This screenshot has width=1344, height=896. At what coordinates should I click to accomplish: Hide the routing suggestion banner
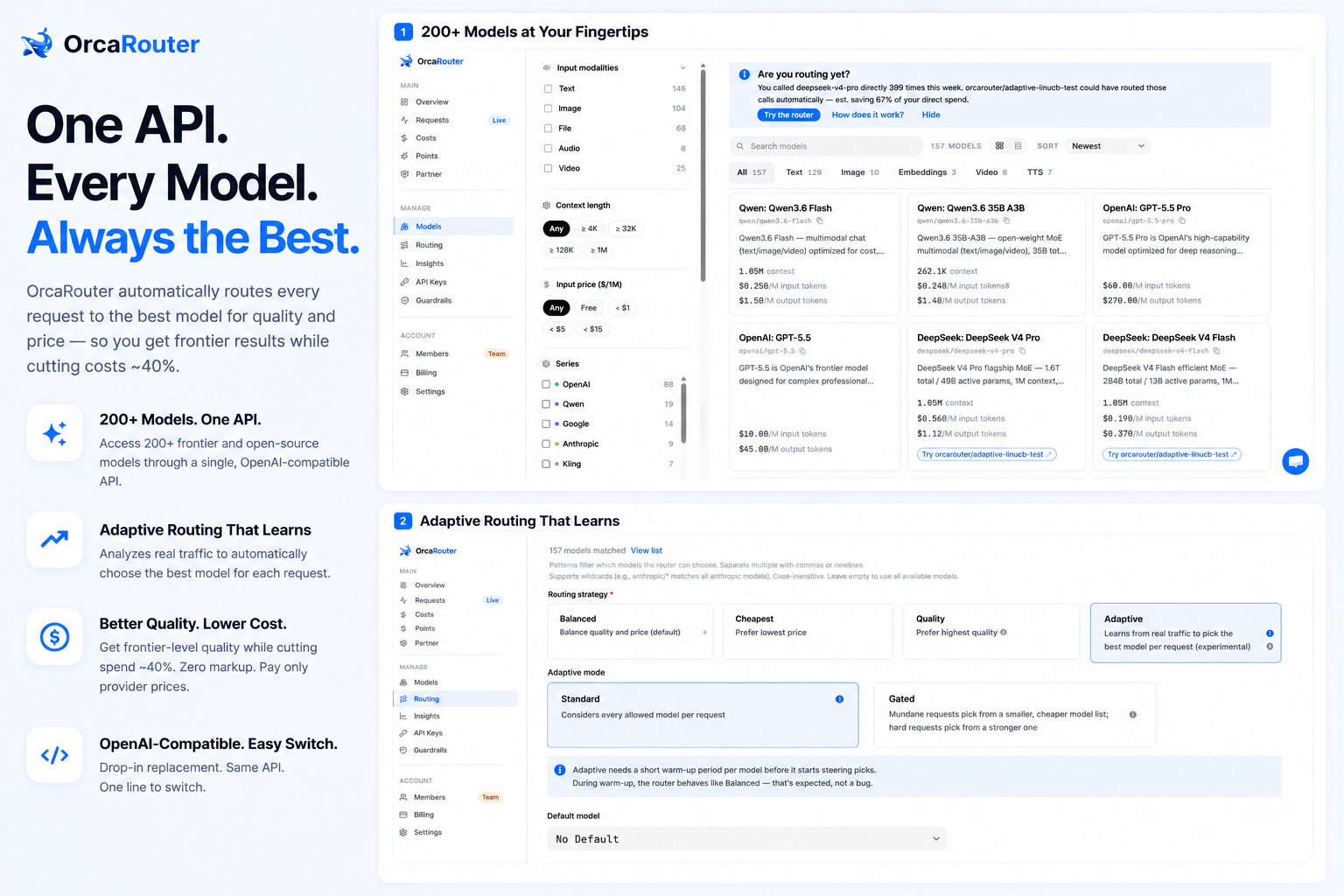point(931,115)
